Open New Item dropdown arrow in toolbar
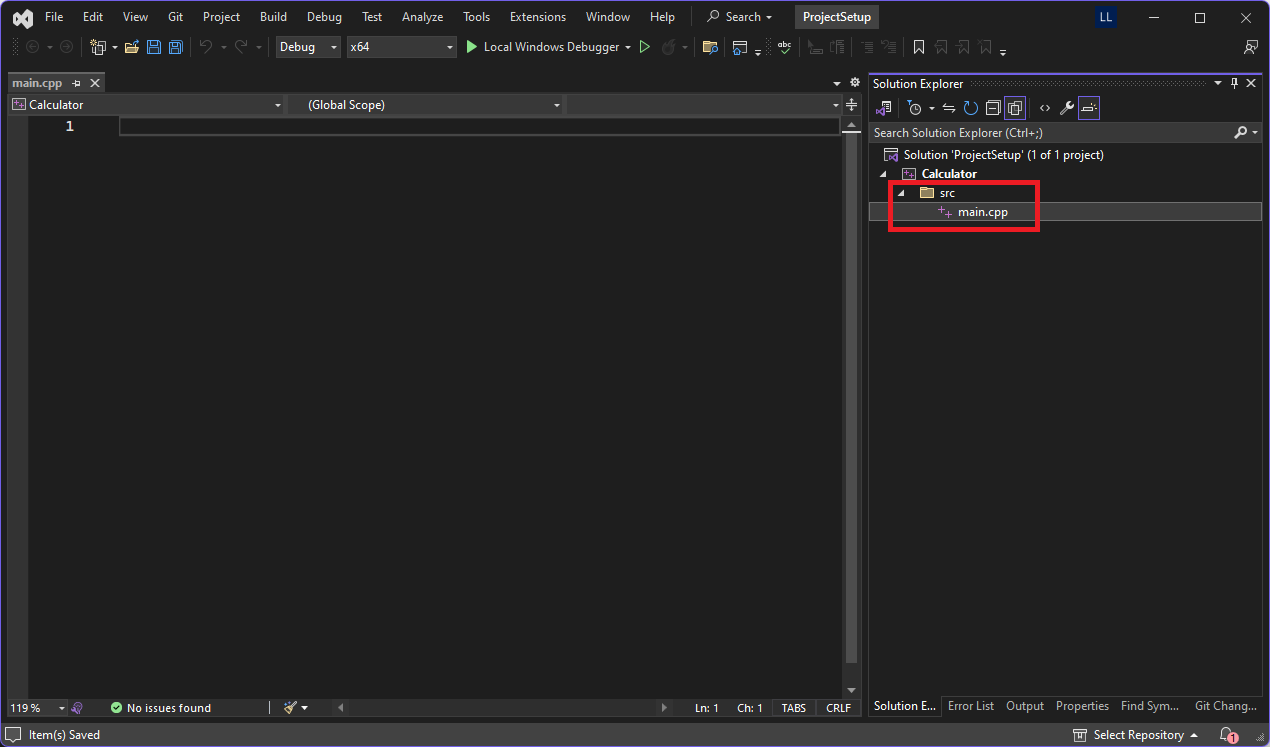Screen dimensions: 1270x747 tap(115, 47)
